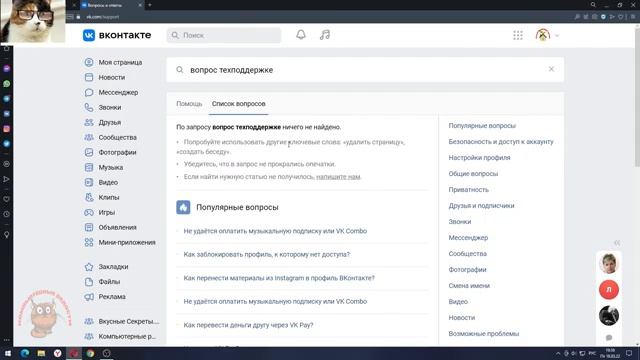Screen dimensions: 640x360
Task: Select Популярные вопросы category on right
Action: [482, 126]
